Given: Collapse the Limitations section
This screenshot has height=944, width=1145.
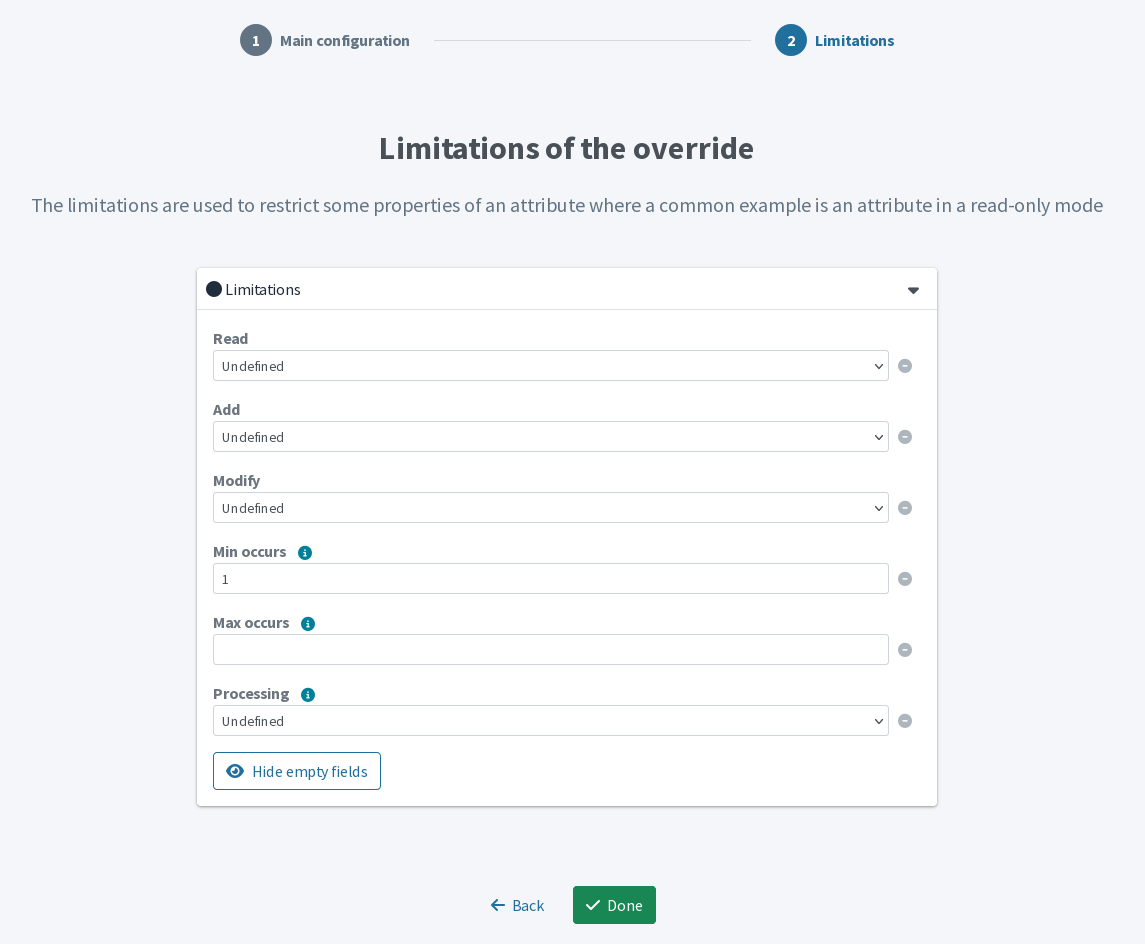Looking at the screenshot, I should [913, 290].
